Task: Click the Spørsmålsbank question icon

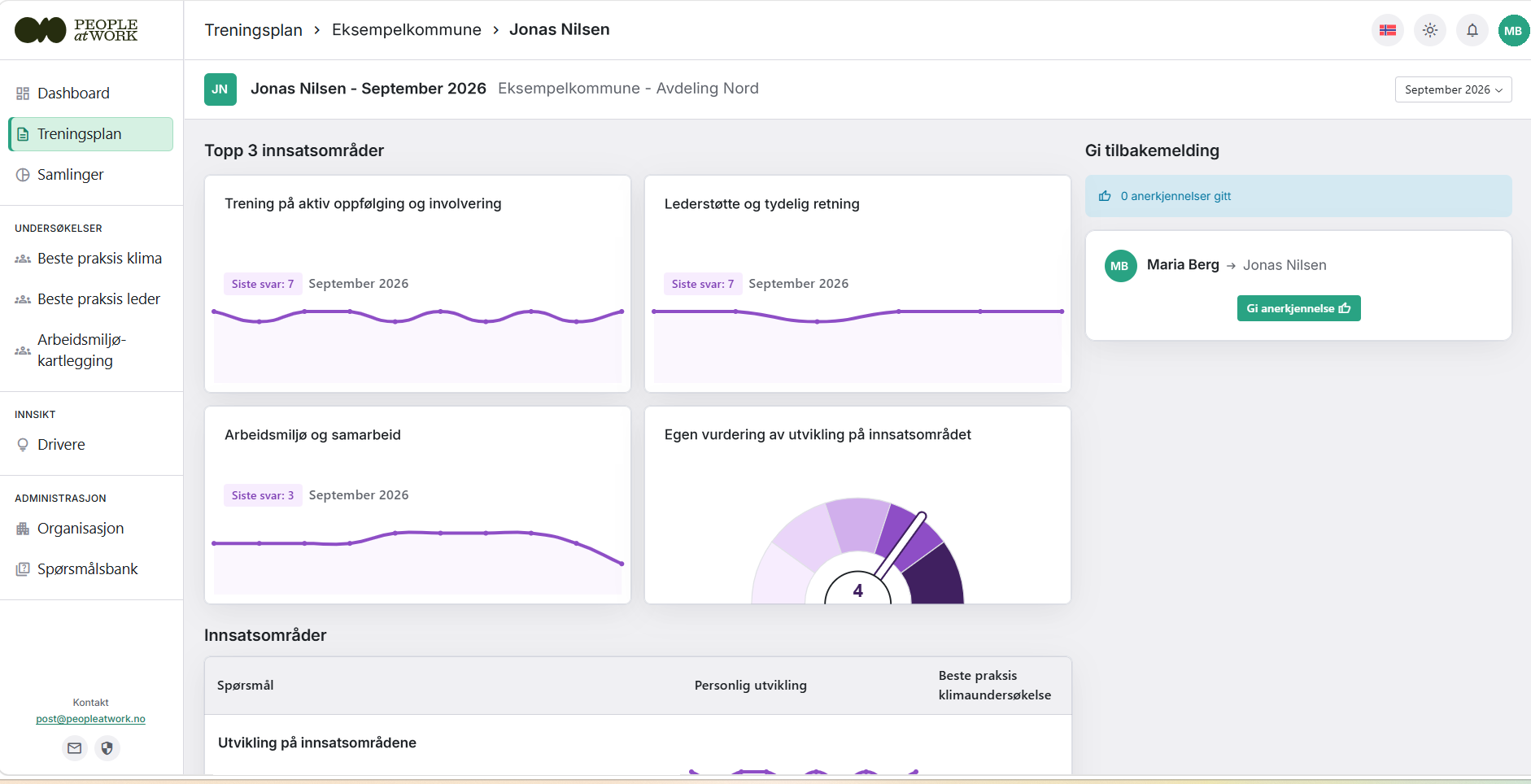Action: coord(23,569)
